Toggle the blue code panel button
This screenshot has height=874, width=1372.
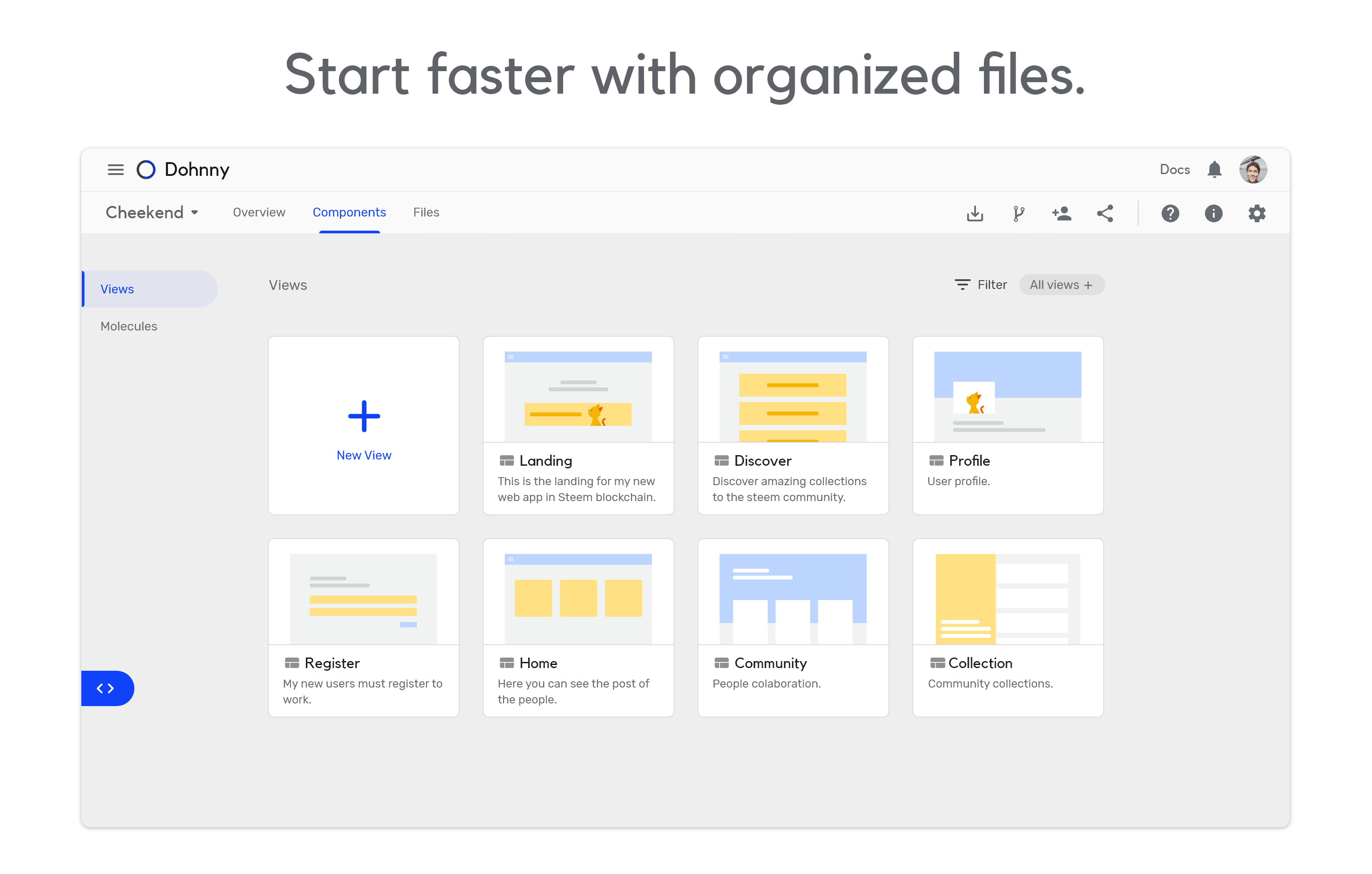106,688
